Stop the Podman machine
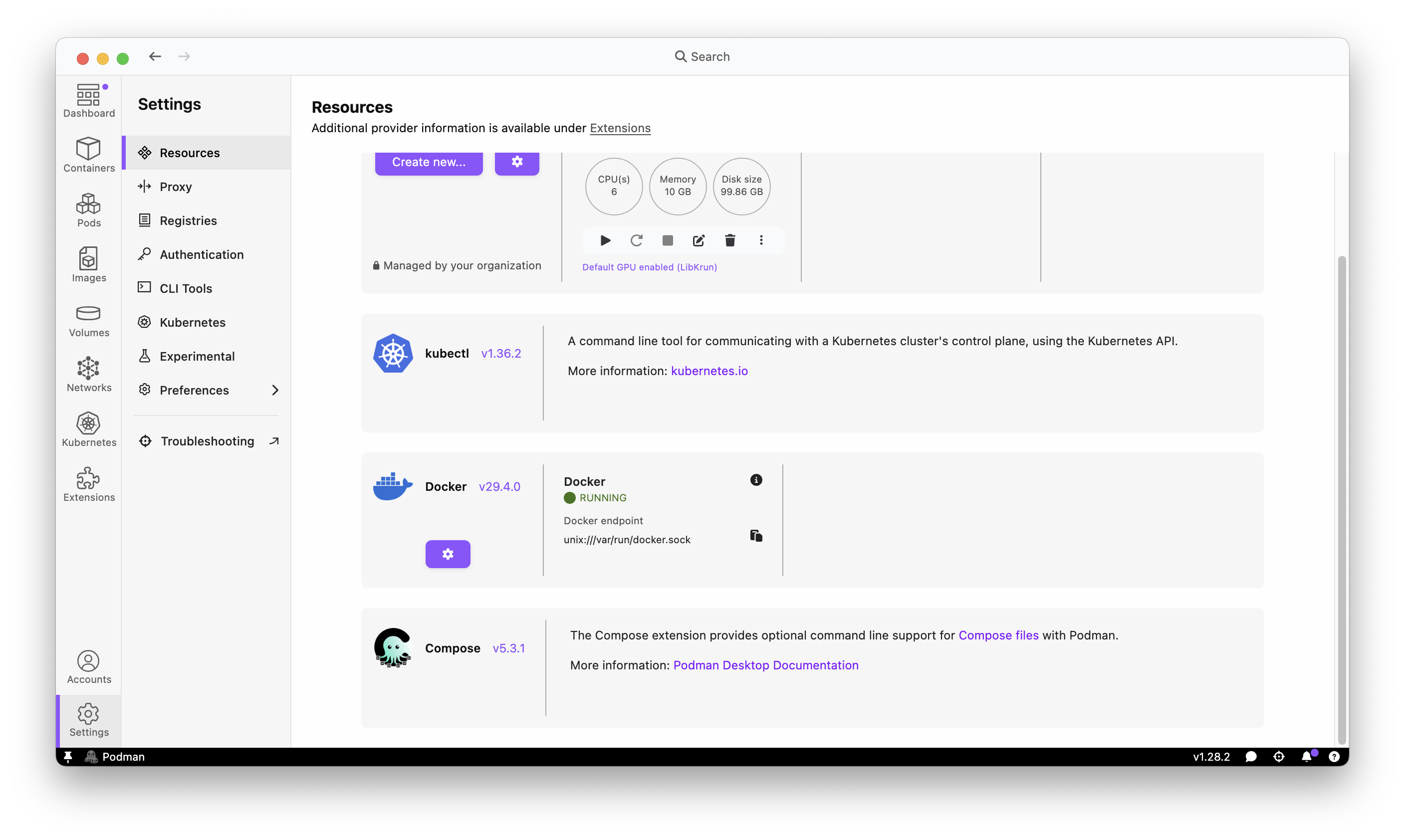The width and height of the screenshot is (1405, 840). coord(668,240)
